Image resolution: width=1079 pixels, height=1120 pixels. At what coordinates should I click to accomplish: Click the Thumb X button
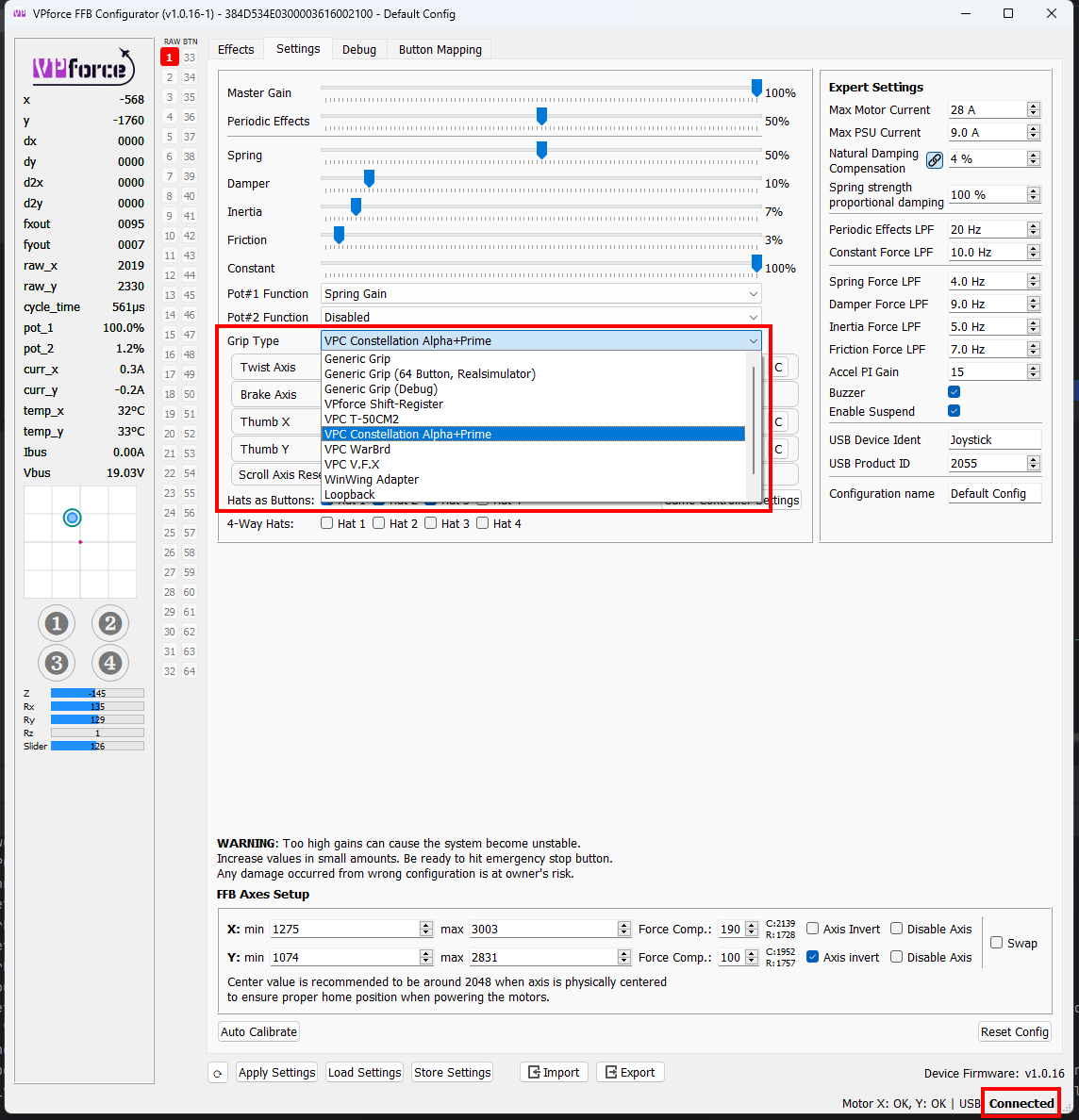point(276,421)
